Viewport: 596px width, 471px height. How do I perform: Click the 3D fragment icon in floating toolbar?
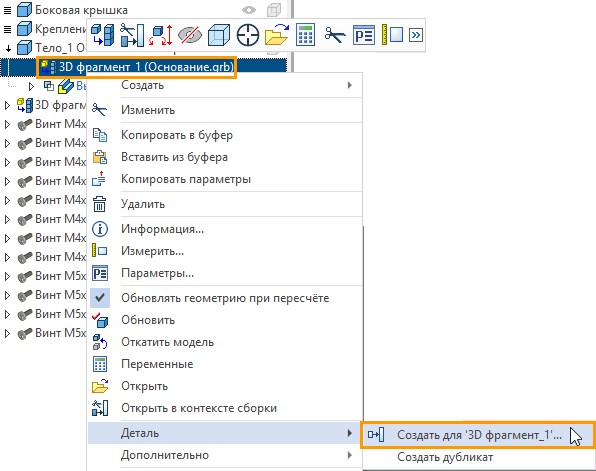tap(103, 35)
